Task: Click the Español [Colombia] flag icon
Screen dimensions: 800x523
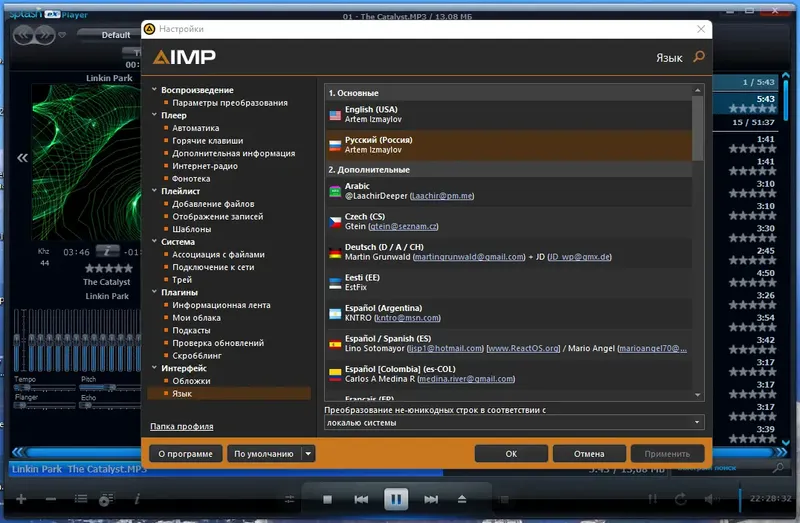Action: [x=335, y=375]
